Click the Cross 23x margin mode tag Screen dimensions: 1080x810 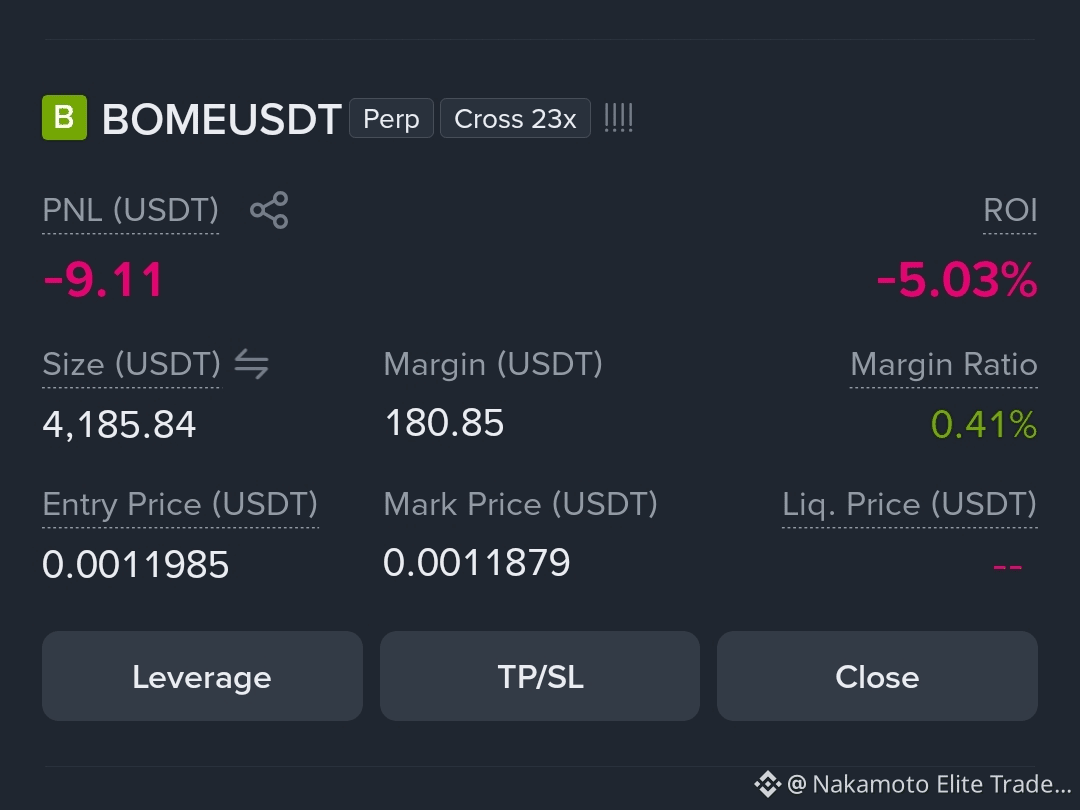(x=515, y=118)
